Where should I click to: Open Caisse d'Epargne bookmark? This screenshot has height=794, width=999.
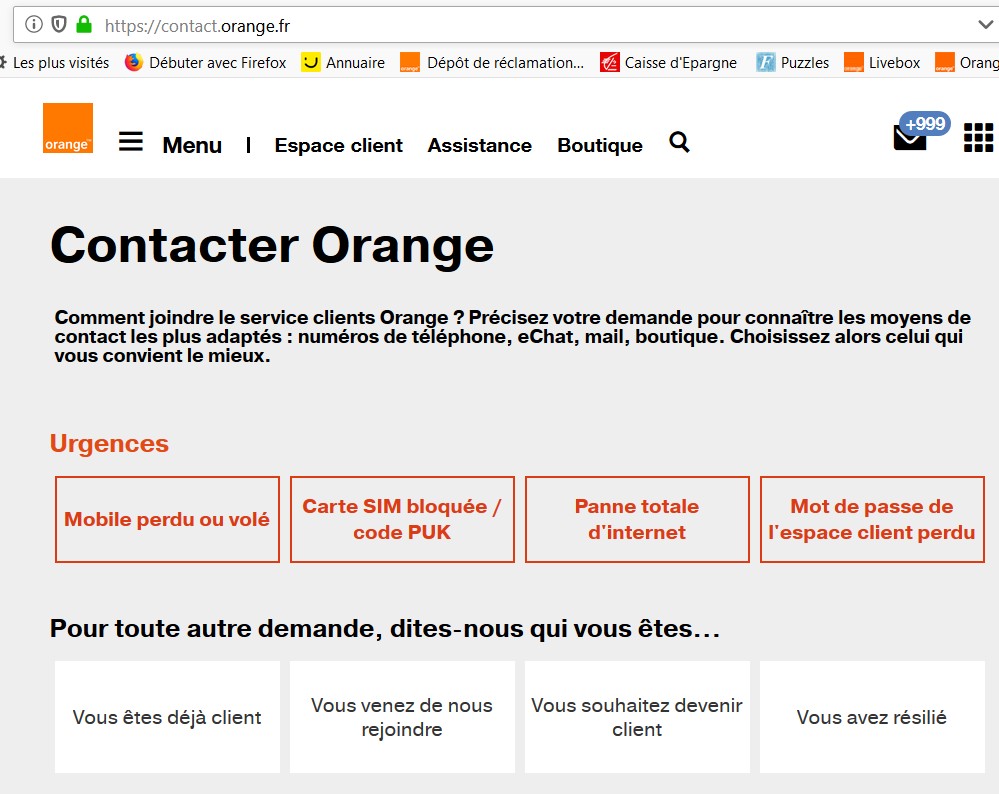tap(668, 62)
